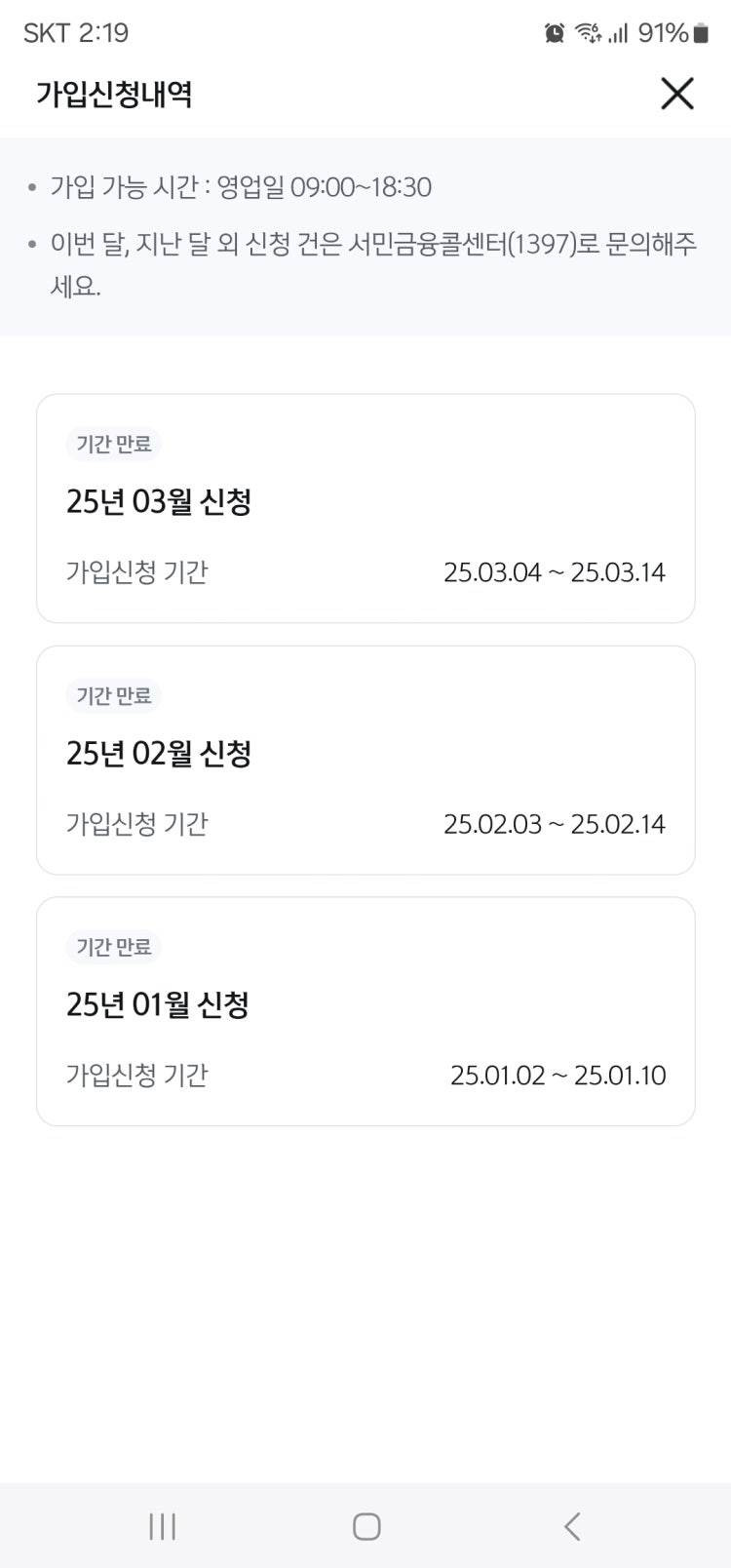Open recent apps from navigation bar
This screenshot has width=731, height=1568.
pos(163,1526)
